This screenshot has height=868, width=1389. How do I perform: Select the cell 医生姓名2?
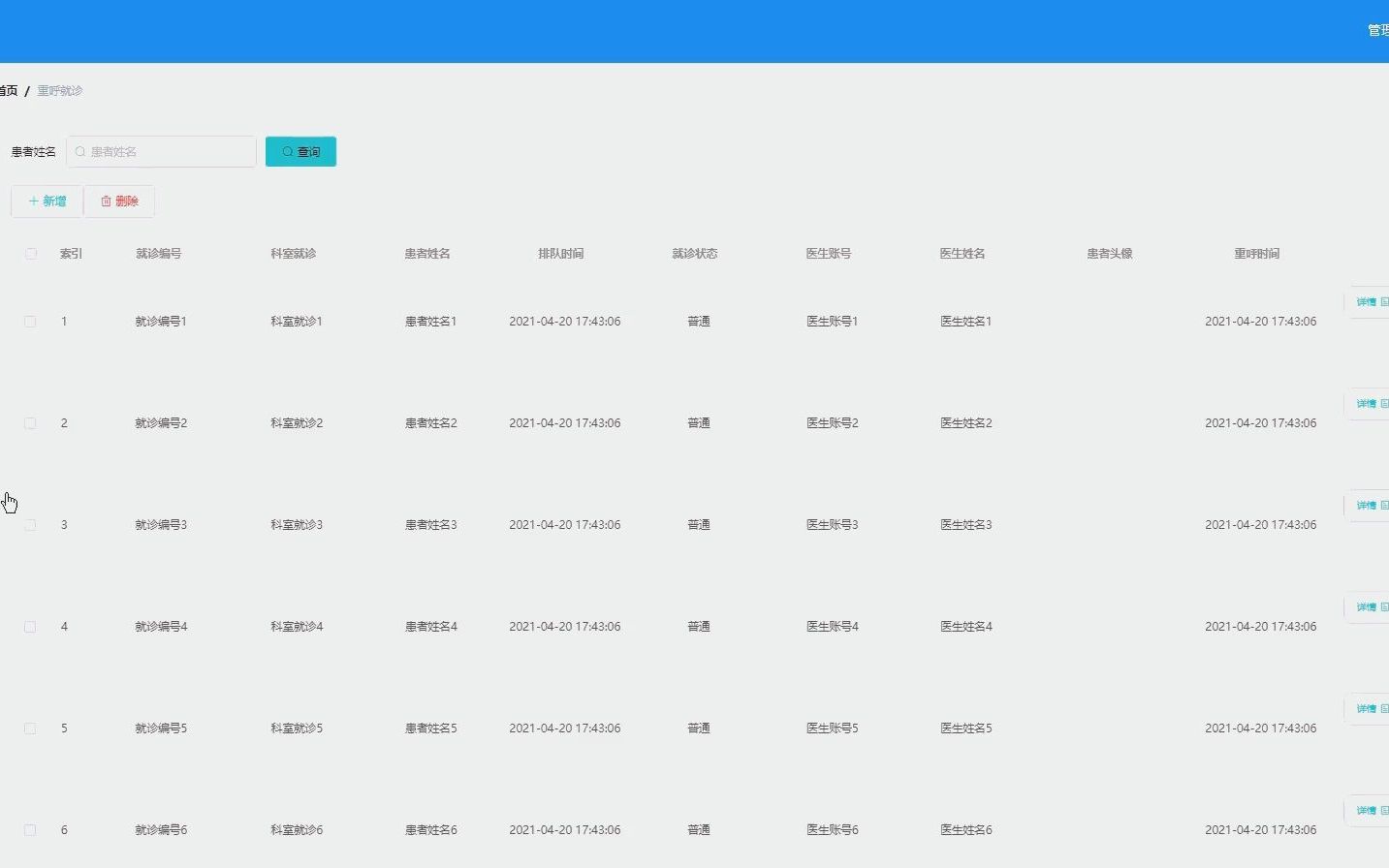965,423
